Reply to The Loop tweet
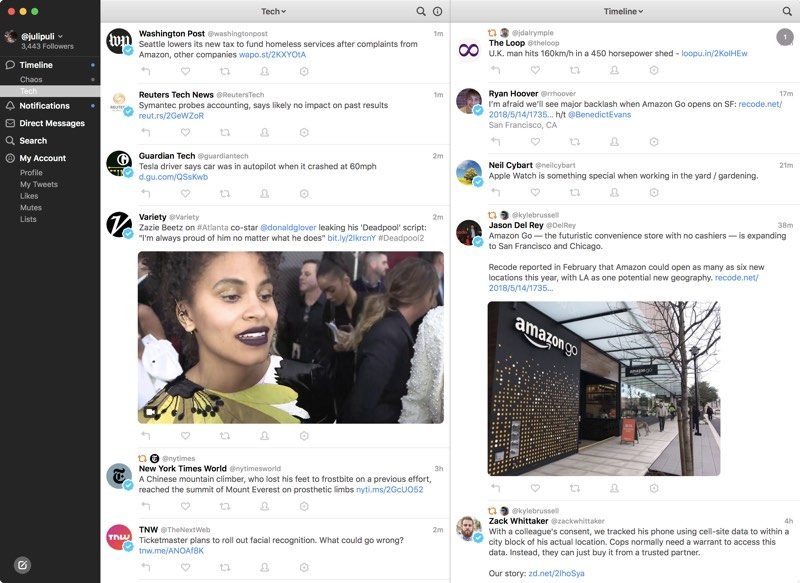Viewport: 800px width, 583px height. tap(495, 70)
